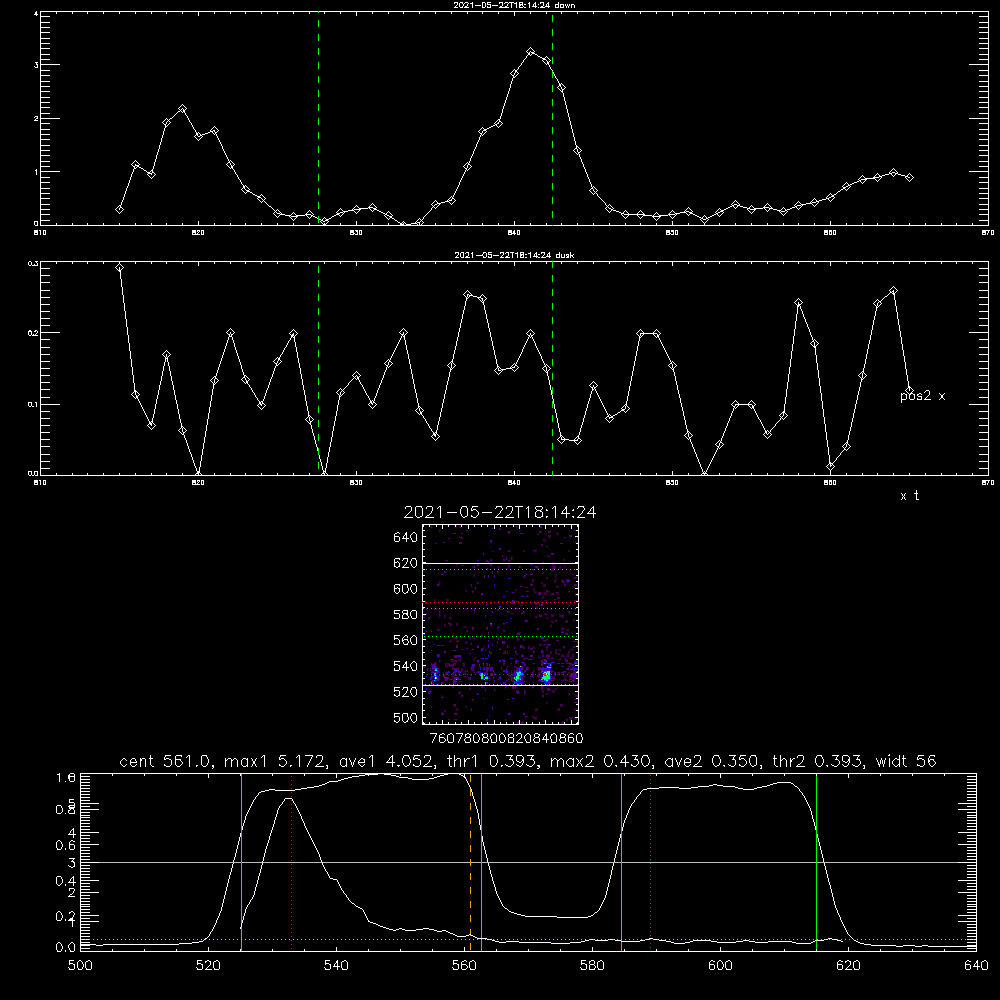
Task: Click the '540' label on bottom plot x-axis
Action: point(336,966)
